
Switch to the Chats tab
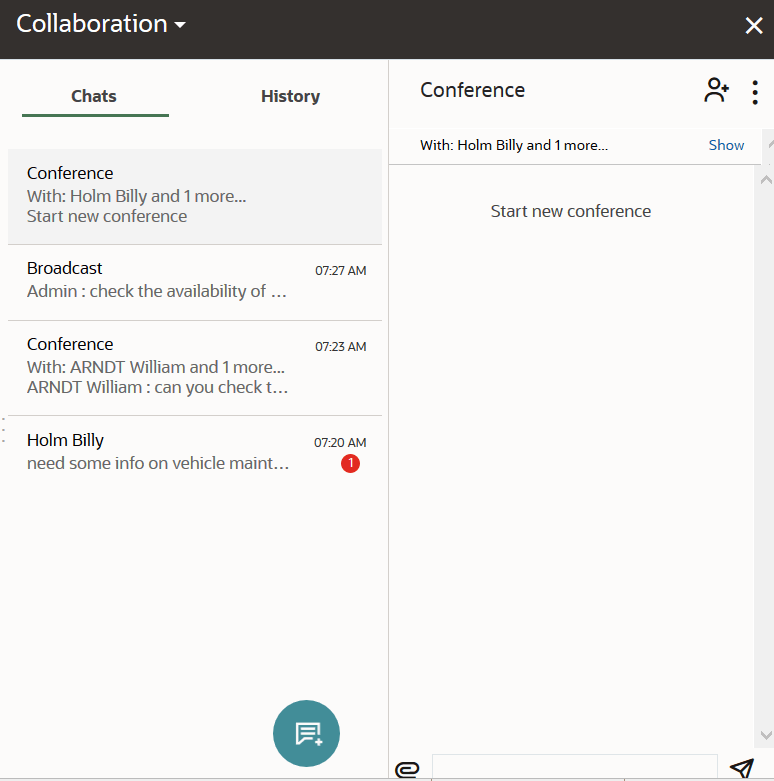(95, 96)
